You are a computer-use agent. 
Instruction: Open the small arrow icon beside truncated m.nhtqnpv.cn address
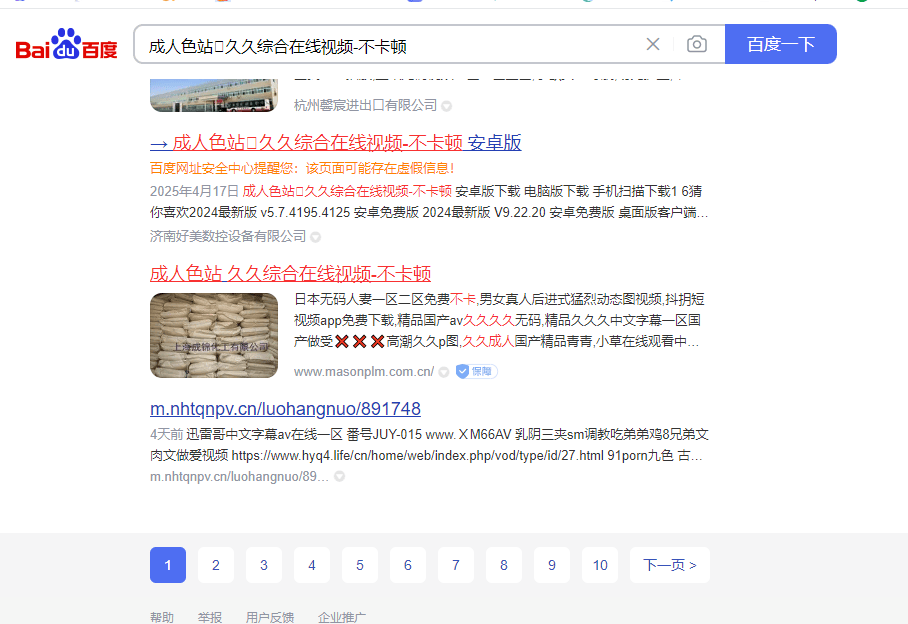pyautogui.click(x=340, y=476)
